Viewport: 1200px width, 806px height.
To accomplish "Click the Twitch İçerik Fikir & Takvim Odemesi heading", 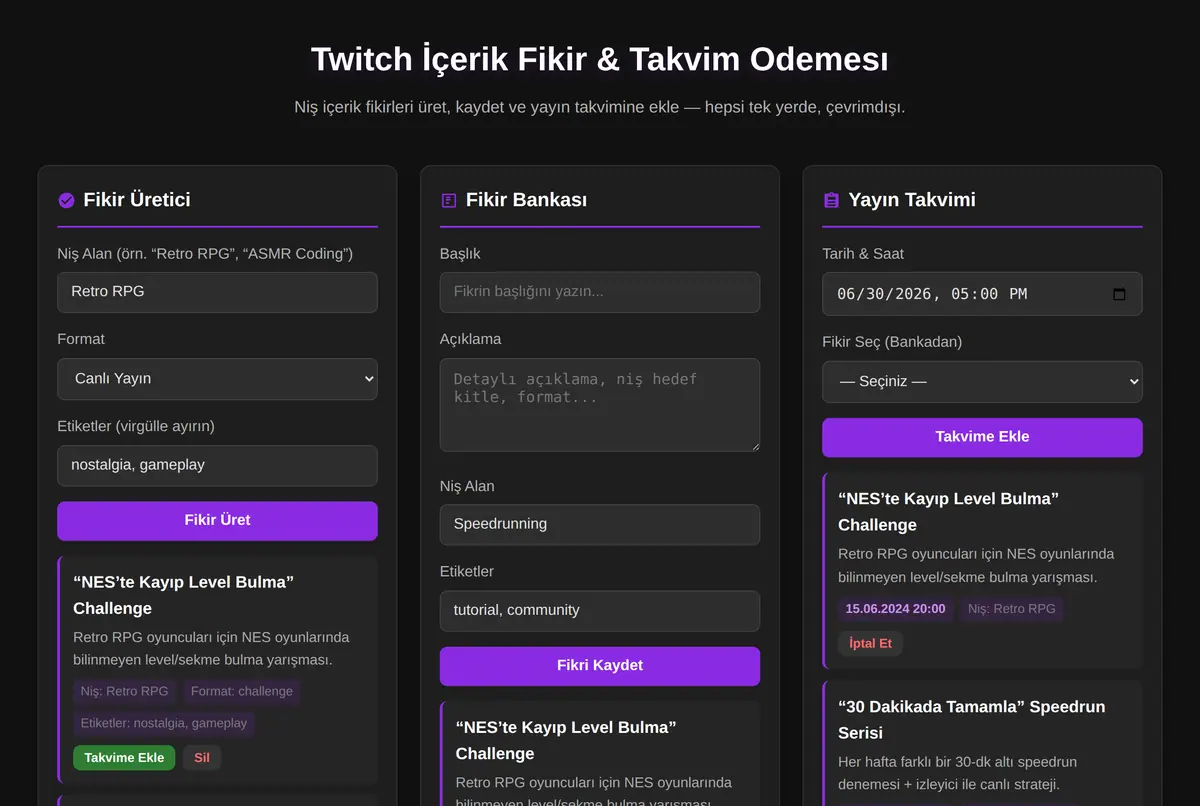I will (600, 59).
